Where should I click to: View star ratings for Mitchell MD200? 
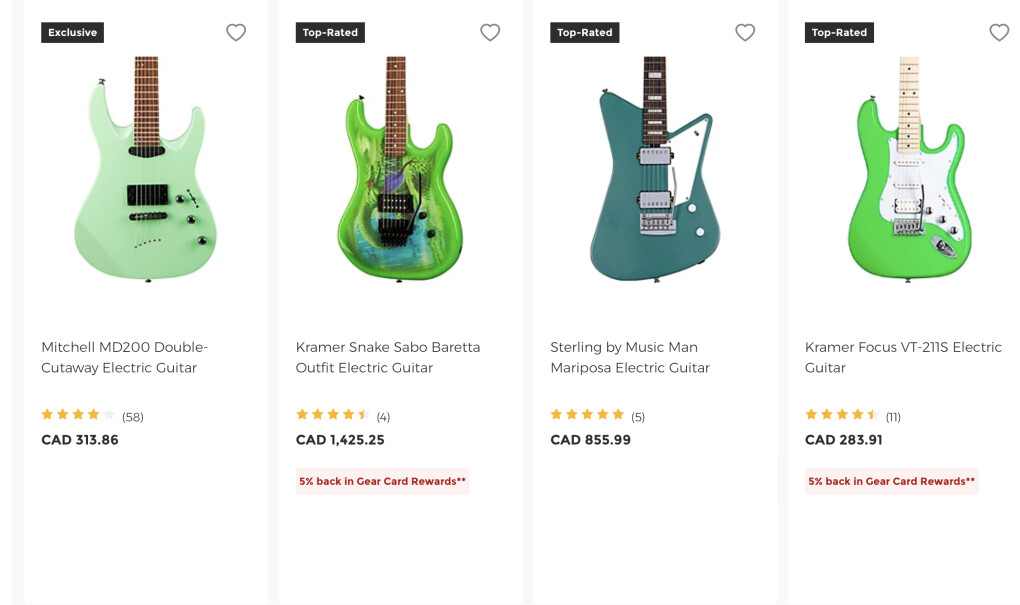coord(78,415)
